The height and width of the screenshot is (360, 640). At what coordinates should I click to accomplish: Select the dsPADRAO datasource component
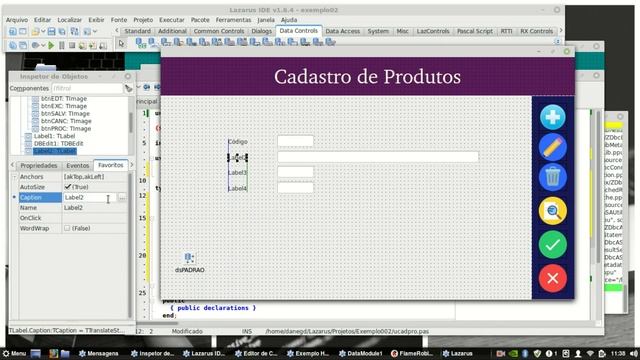(x=189, y=258)
